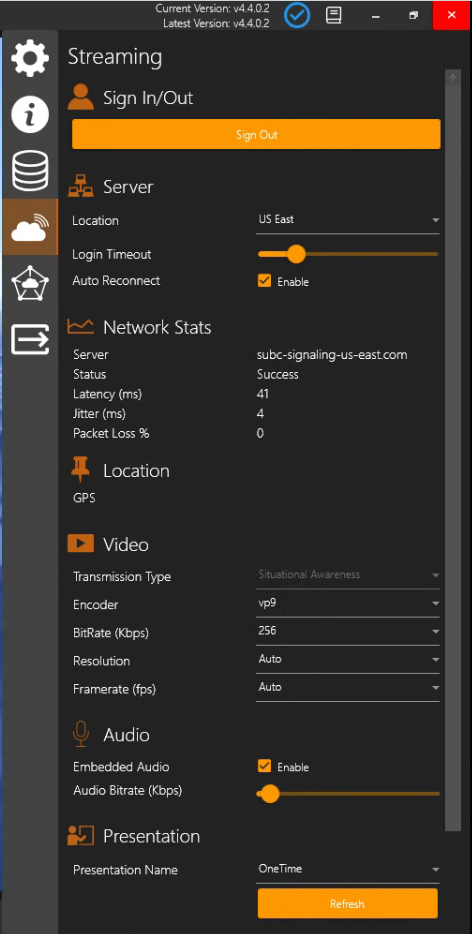Viewport: 472px width, 934px height.
Task: Expand the Resolution dropdown
Action: 348,659
